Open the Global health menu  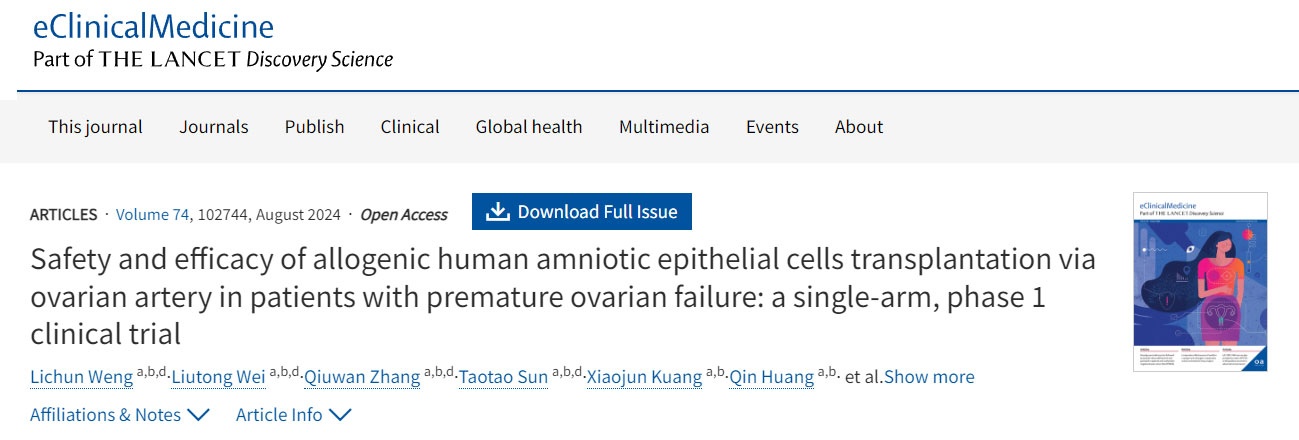(x=529, y=127)
